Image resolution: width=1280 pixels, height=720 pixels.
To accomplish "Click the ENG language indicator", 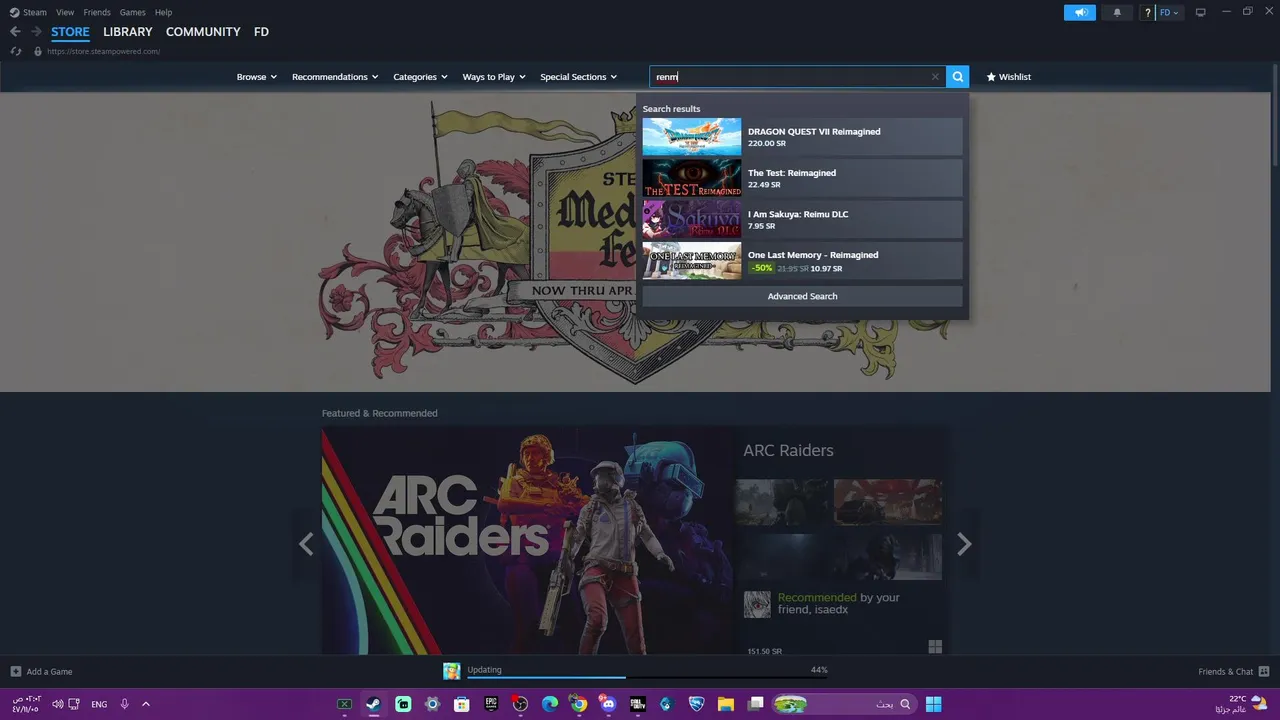I will 99,704.
